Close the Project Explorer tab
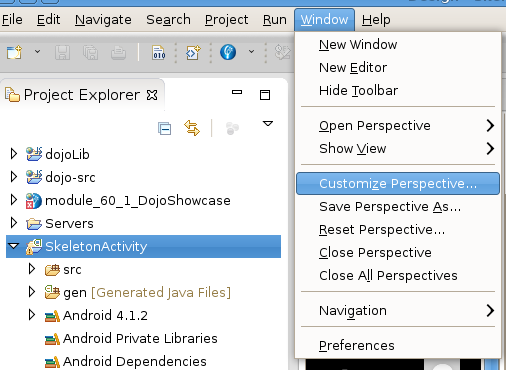Screen dimensions: 506x370 (x=152, y=95)
